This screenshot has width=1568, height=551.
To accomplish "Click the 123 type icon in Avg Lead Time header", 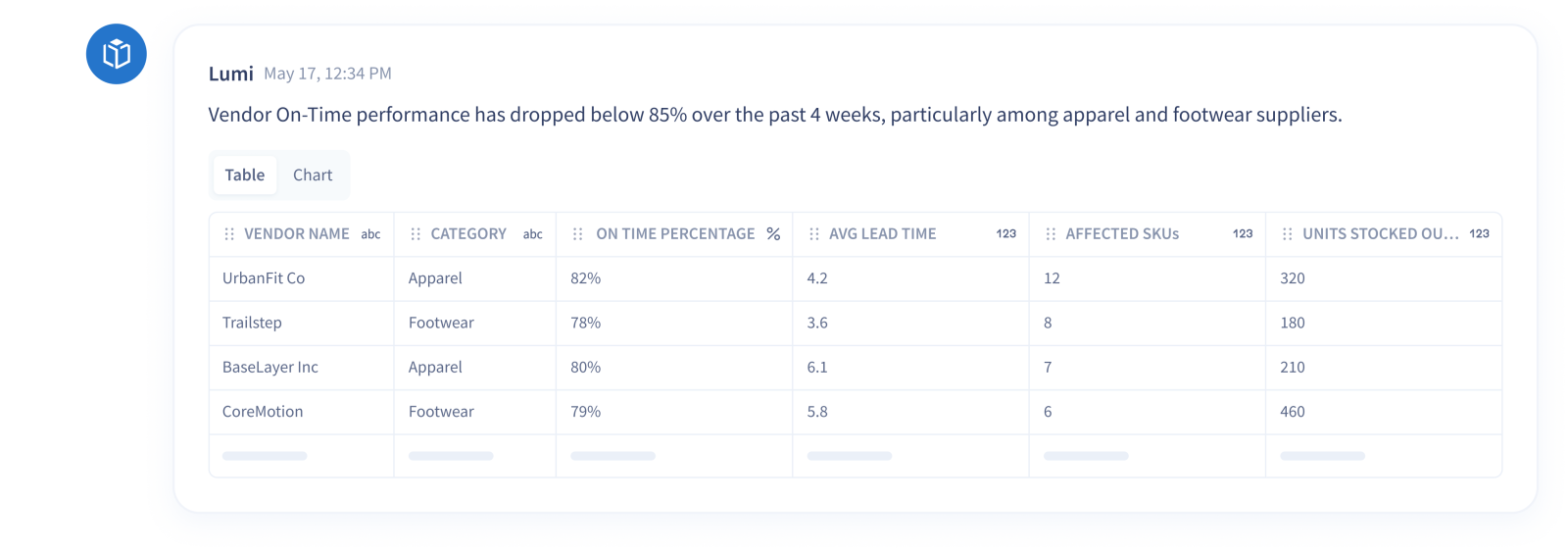I will pos(1006,234).
